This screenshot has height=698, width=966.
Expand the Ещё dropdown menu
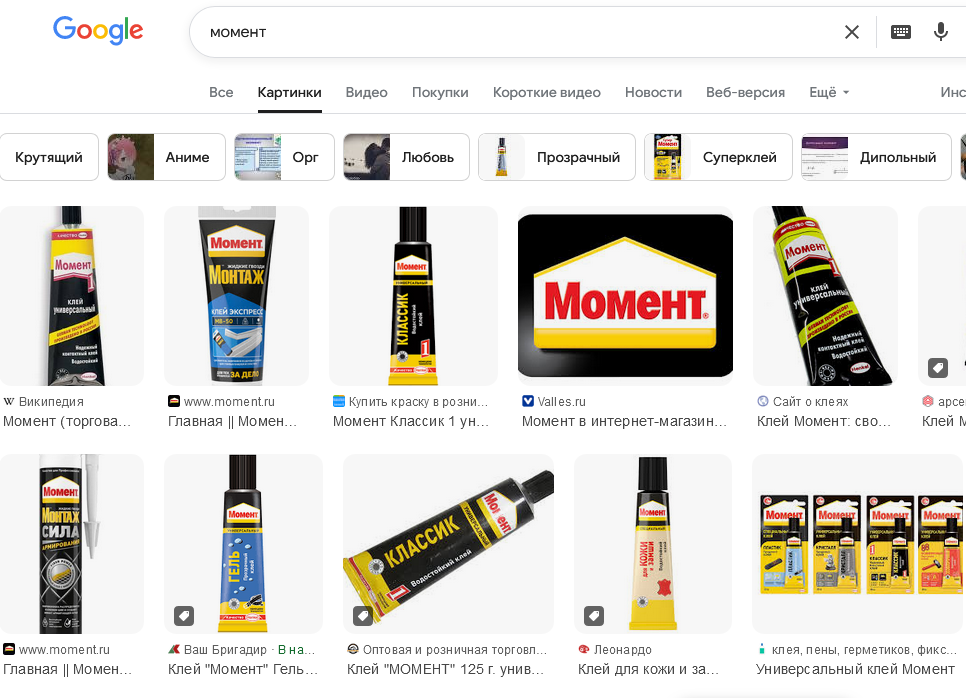tap(829, 92)
